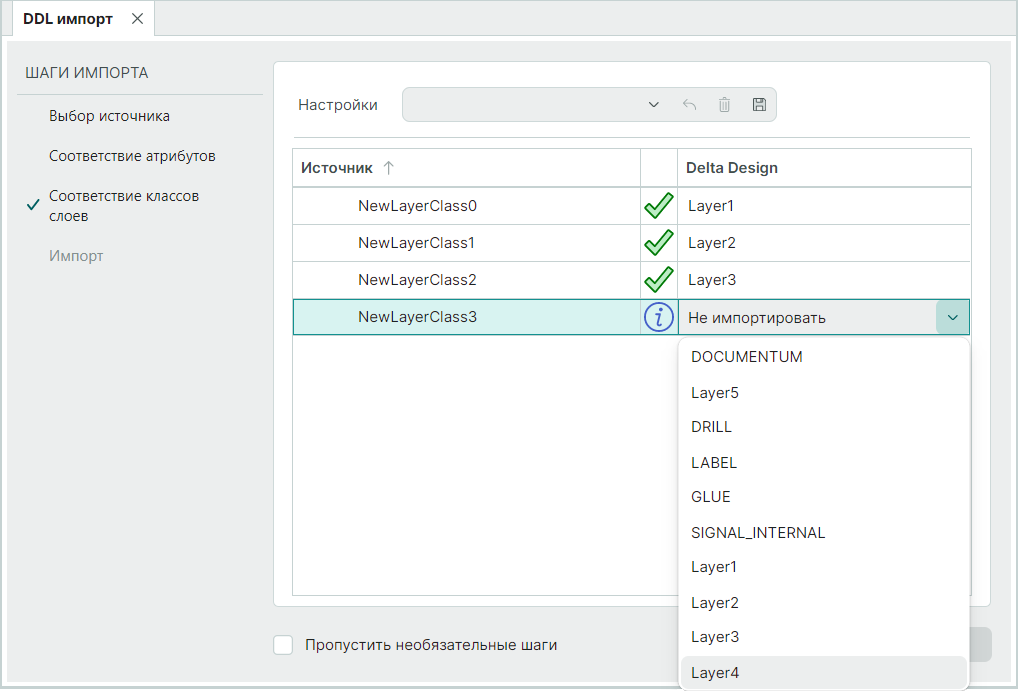1018x691 pixels.
Task: Pick SIGNAL_INTERNAL from the dropdown options
Action: coord(758,533)
